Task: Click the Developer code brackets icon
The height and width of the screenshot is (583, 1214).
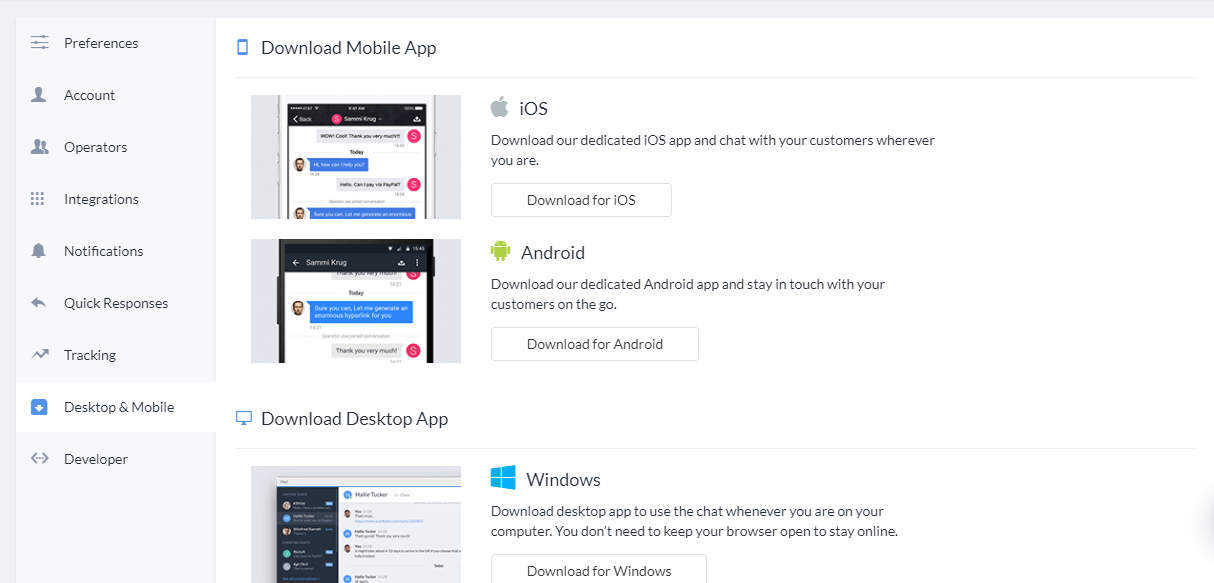Action: click(40, 459)
